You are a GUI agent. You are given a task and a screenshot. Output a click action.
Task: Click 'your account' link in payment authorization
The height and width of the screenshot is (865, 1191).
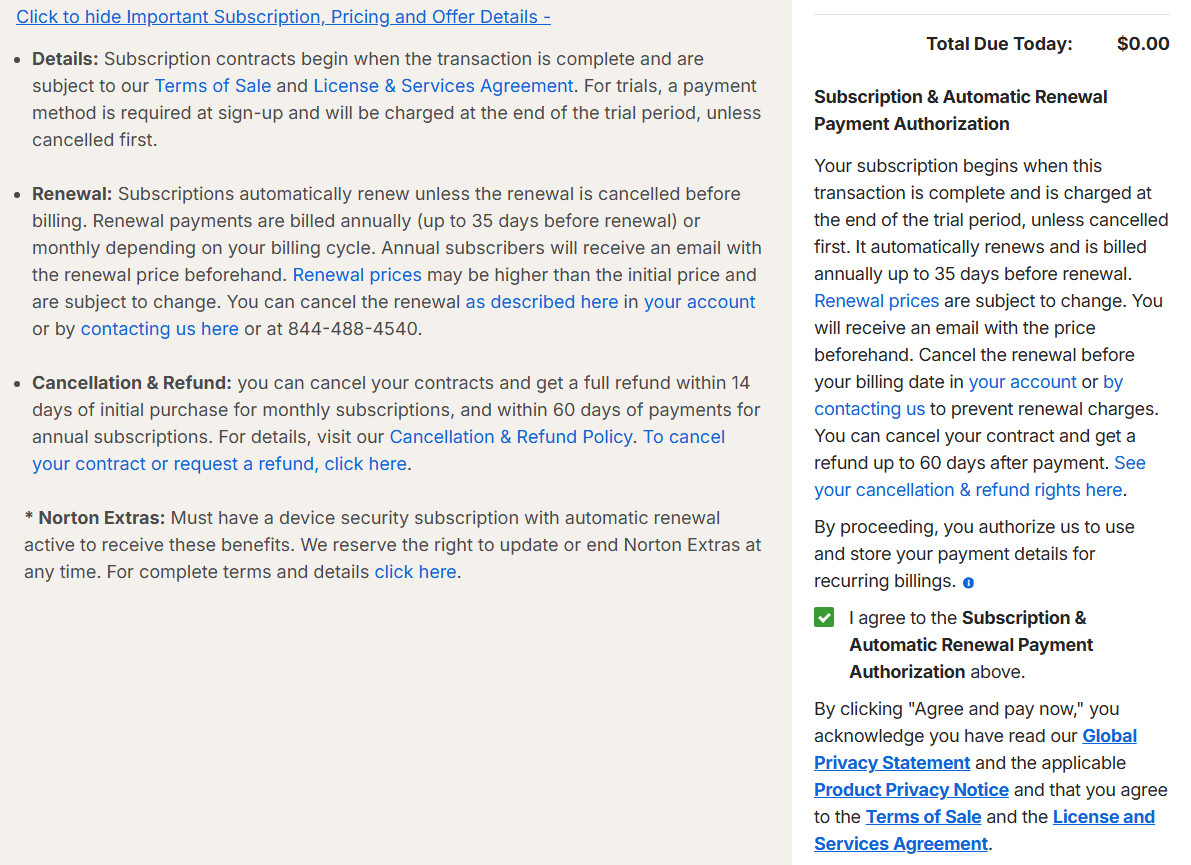point(1022,382)
